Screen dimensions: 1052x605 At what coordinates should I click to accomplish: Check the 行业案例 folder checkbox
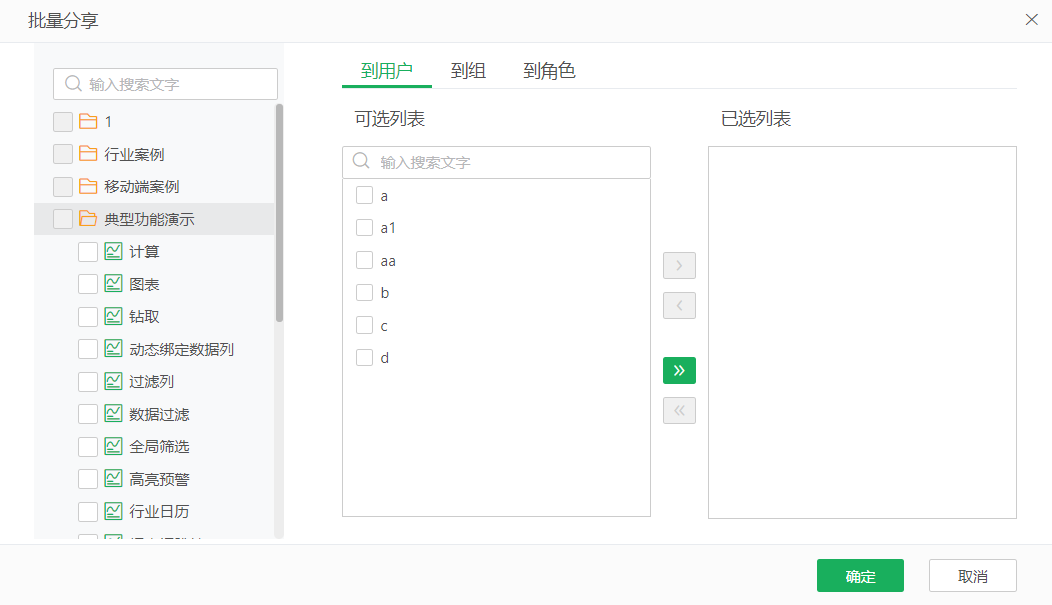point(63,154)
